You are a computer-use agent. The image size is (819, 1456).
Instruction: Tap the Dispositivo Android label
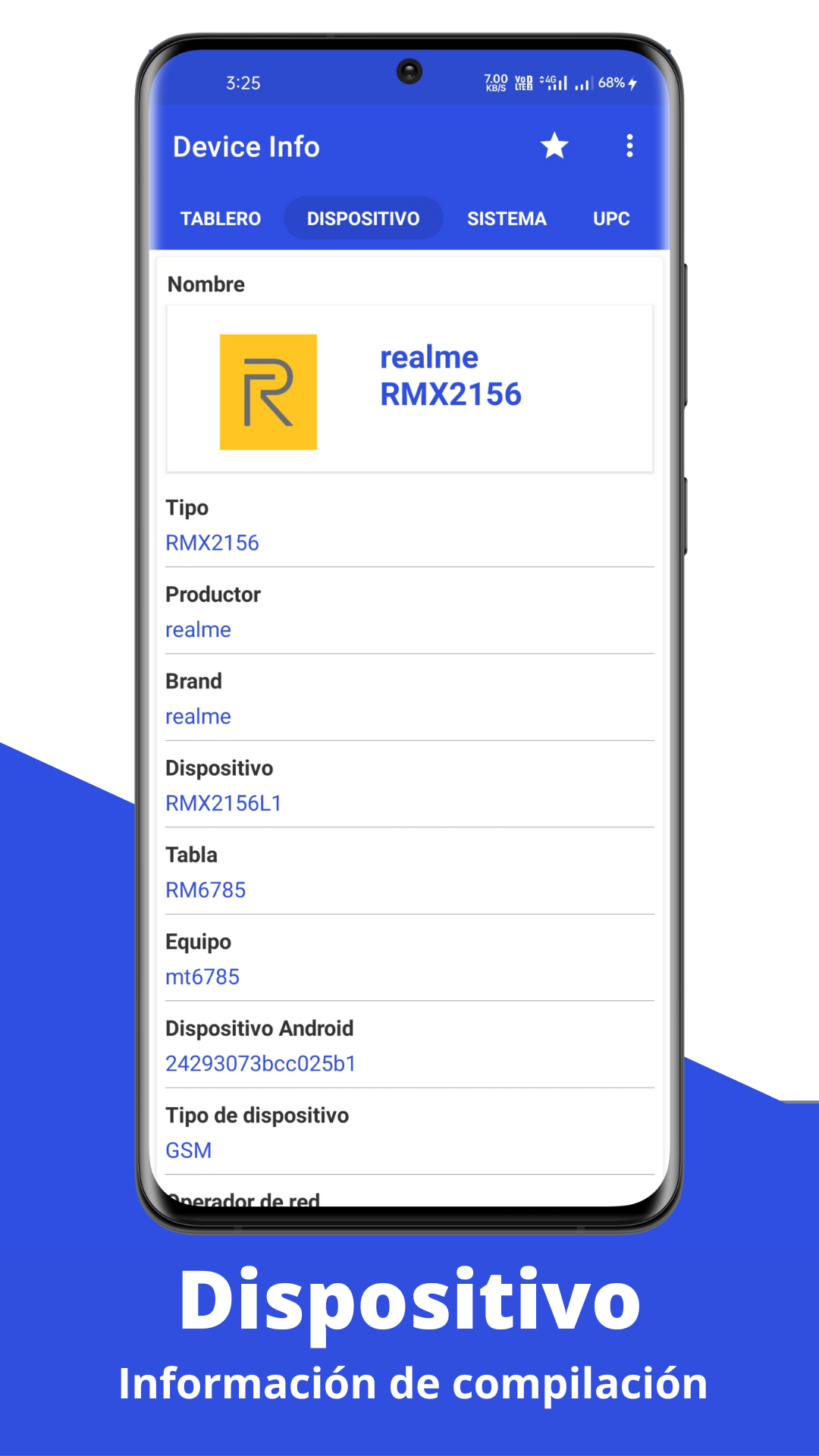click(259, 1028)
